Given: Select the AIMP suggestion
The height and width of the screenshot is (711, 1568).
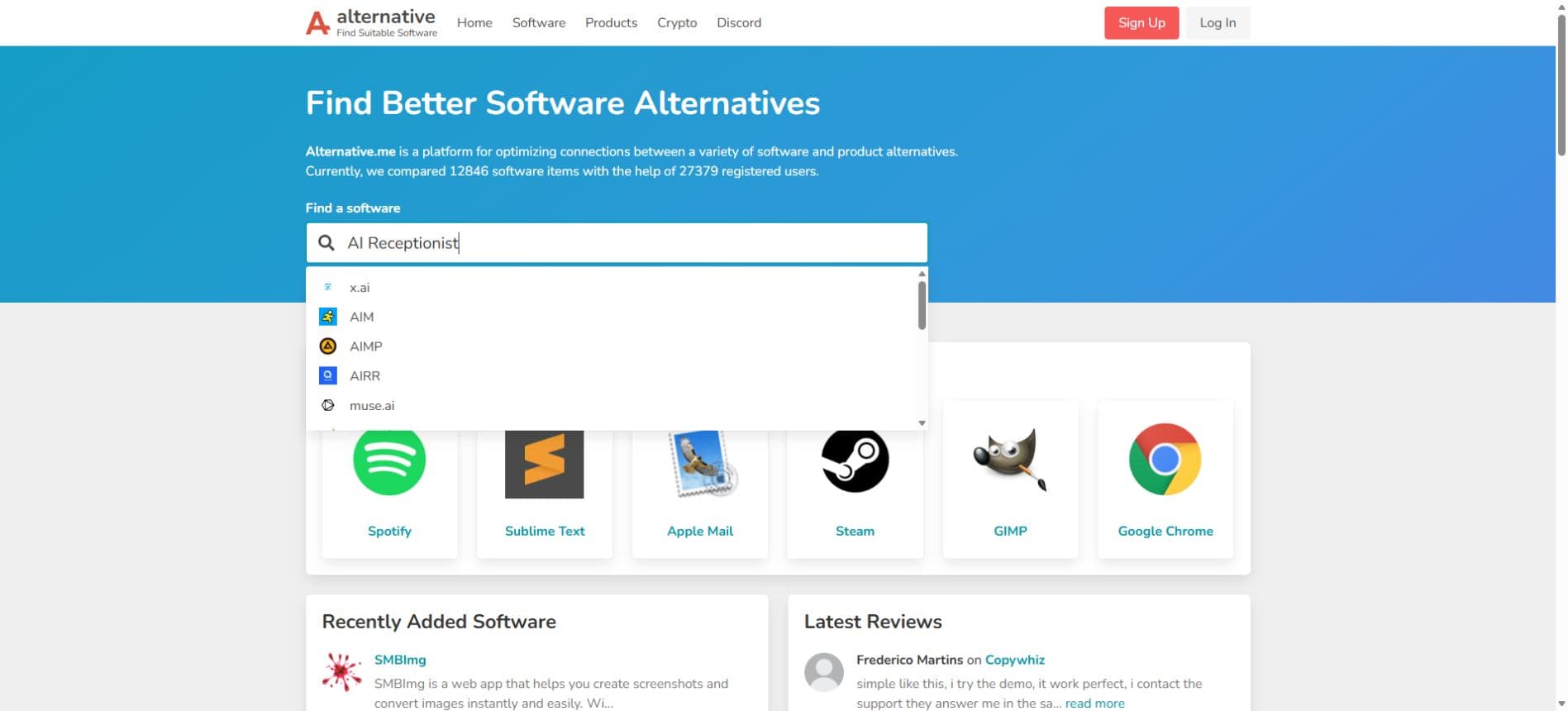Looking at the screenshot, I should tap(611, 346).
